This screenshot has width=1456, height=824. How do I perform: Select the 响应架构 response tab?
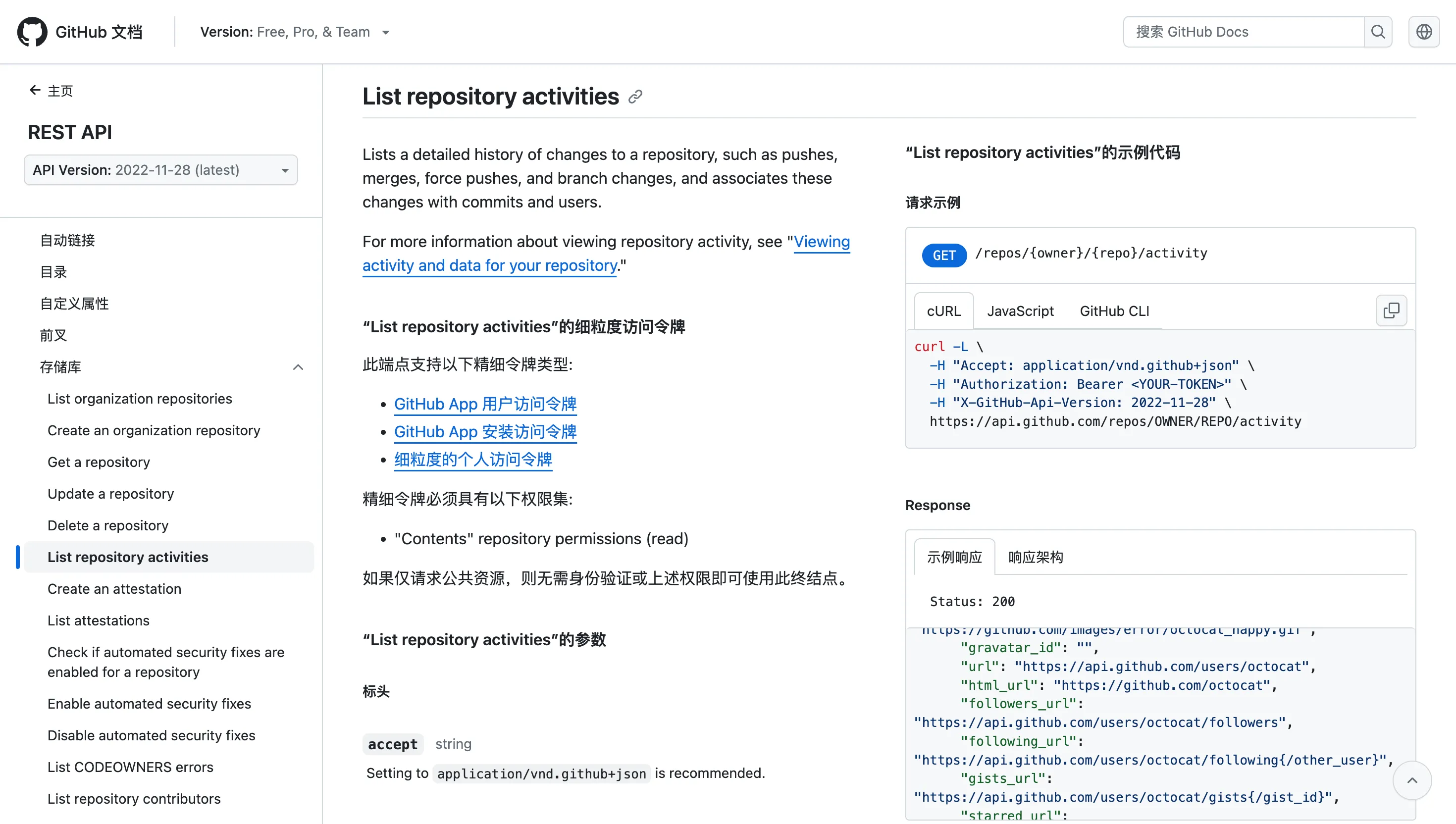pos(1035,558)
